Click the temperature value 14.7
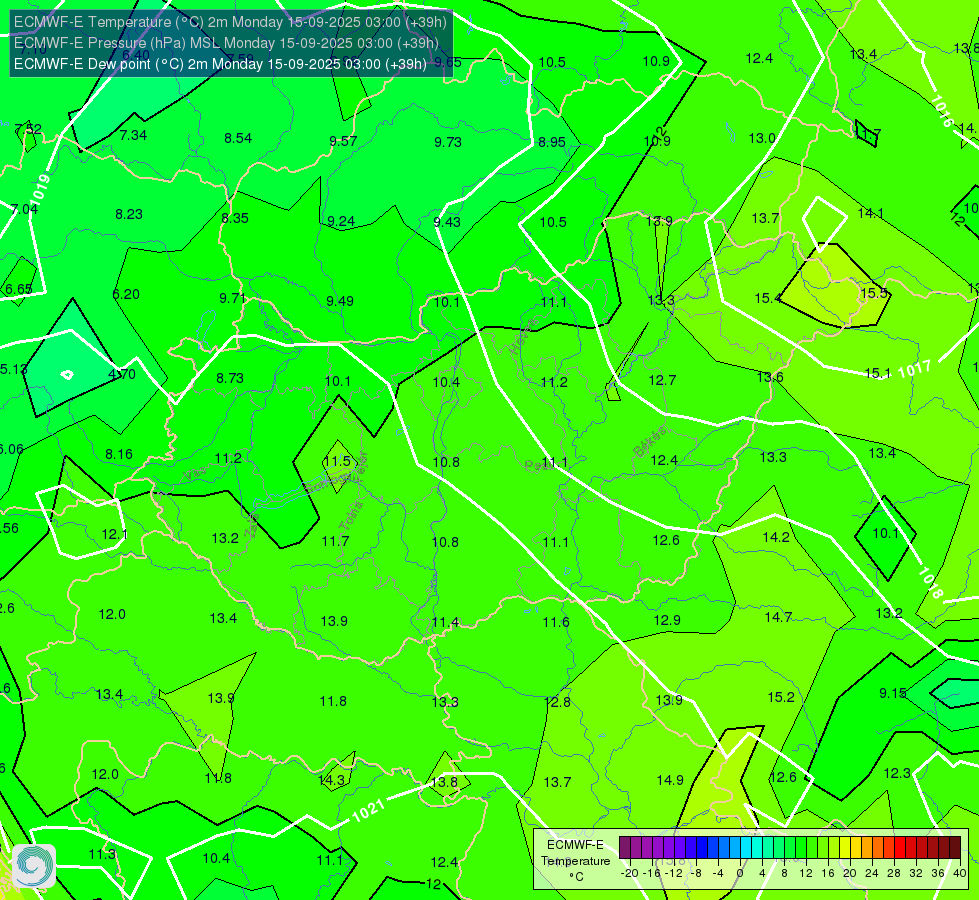979x900 pixels. [778, 617]
